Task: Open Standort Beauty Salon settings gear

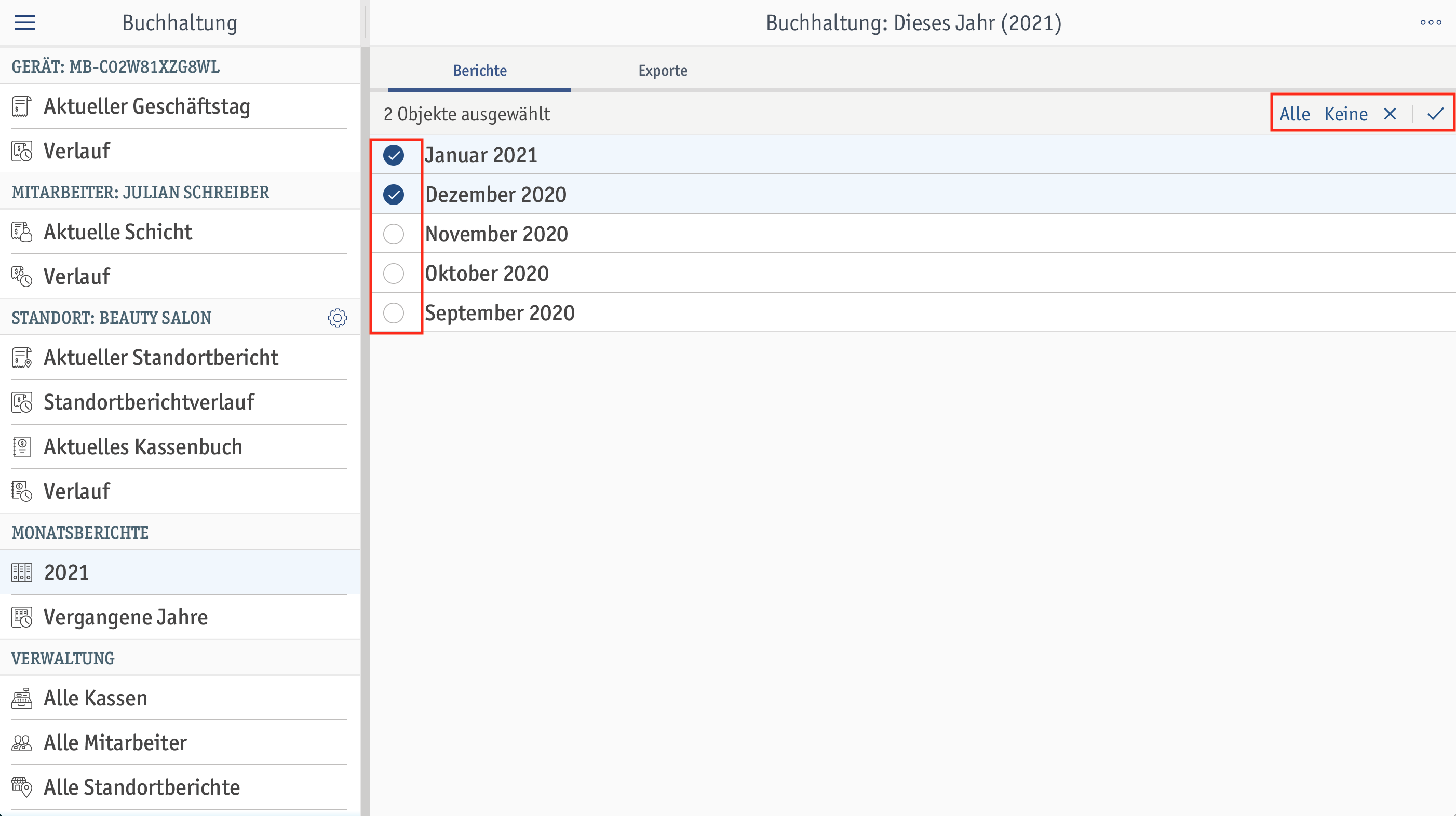Action: tap(338, 318)
